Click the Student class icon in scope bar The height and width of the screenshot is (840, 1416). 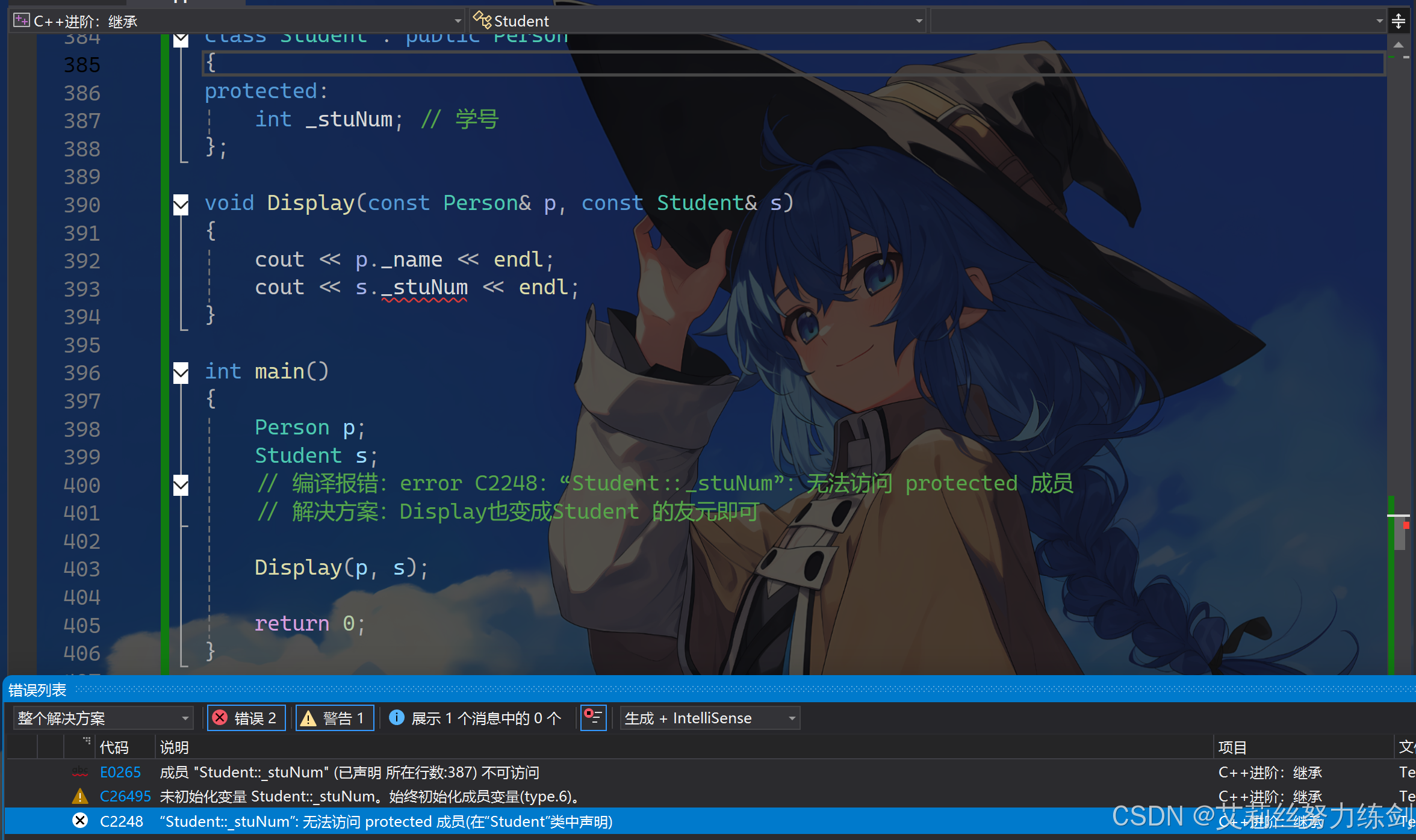482,20
